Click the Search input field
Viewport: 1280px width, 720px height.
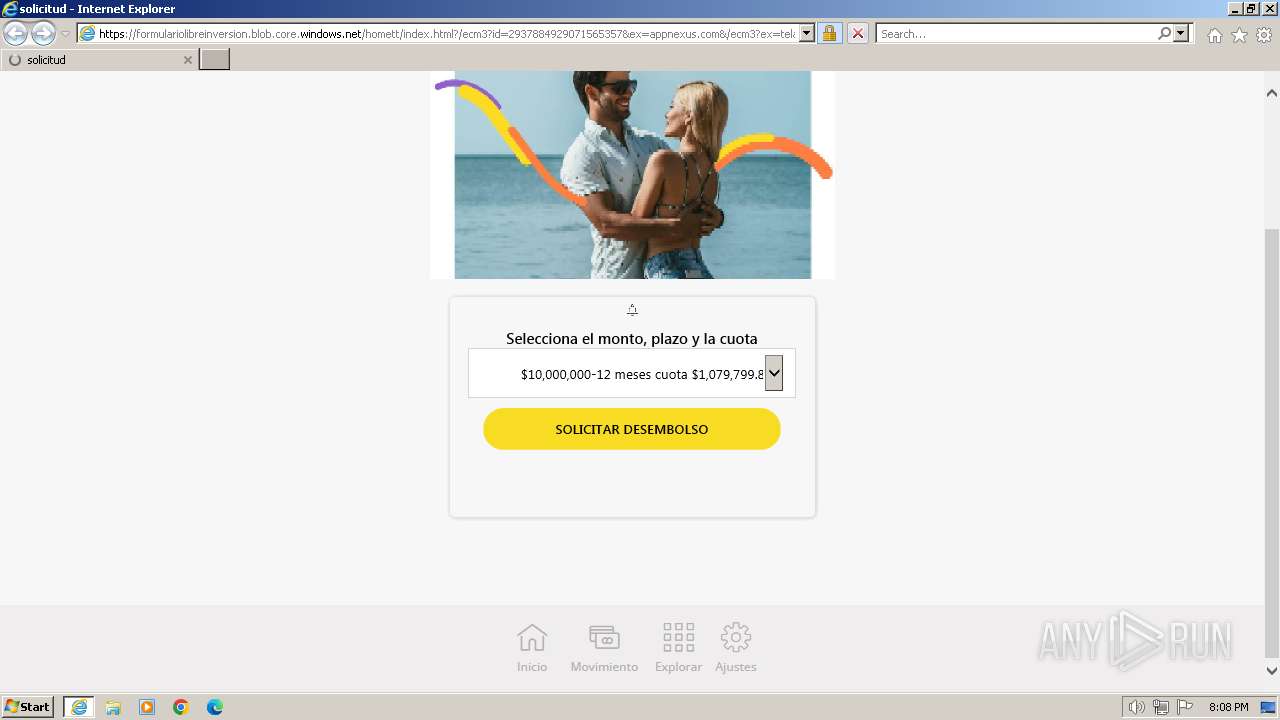tap(1016, 33)
